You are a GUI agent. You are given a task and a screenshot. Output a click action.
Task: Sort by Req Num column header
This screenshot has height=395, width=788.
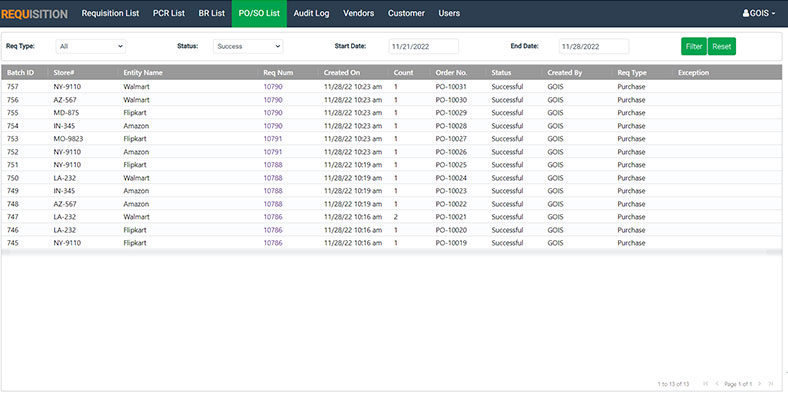(x=278, y=72)
